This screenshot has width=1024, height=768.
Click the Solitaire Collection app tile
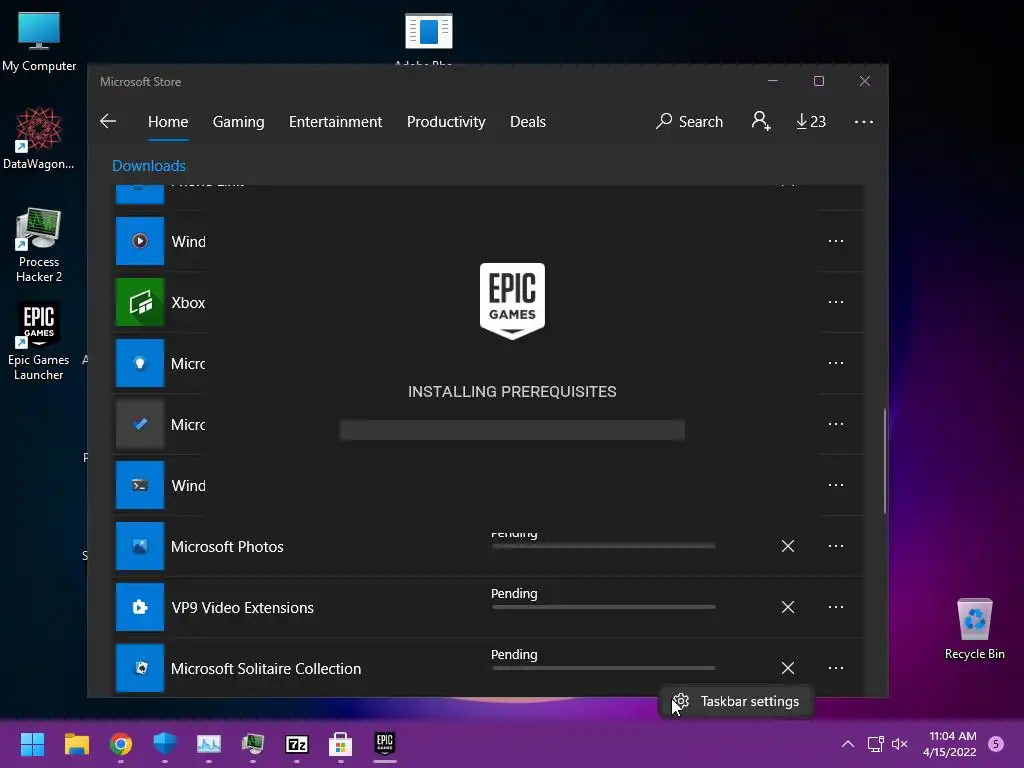coord(140,668)
